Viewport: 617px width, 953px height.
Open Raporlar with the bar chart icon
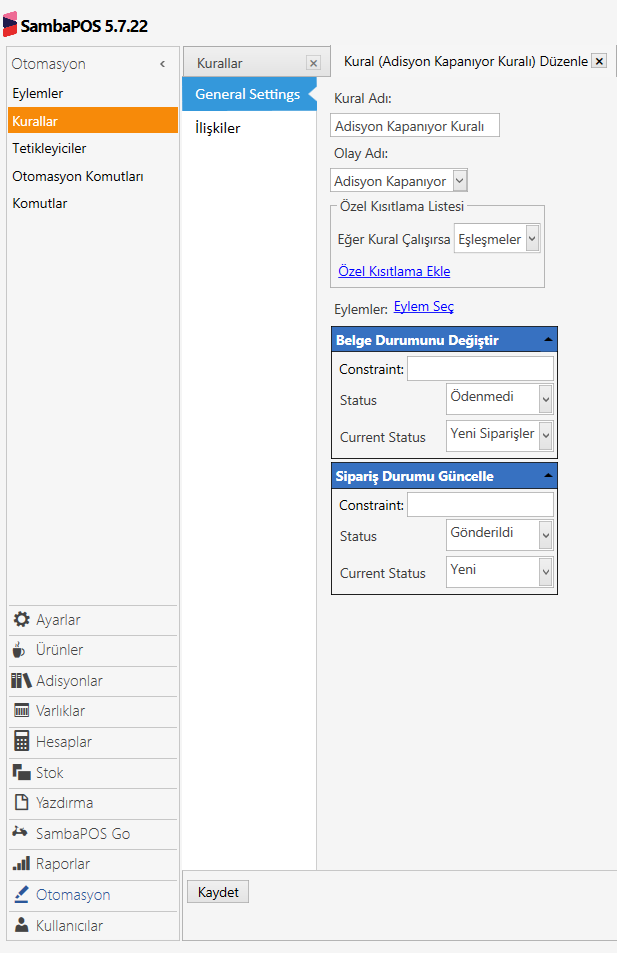(x=21, y=864)
